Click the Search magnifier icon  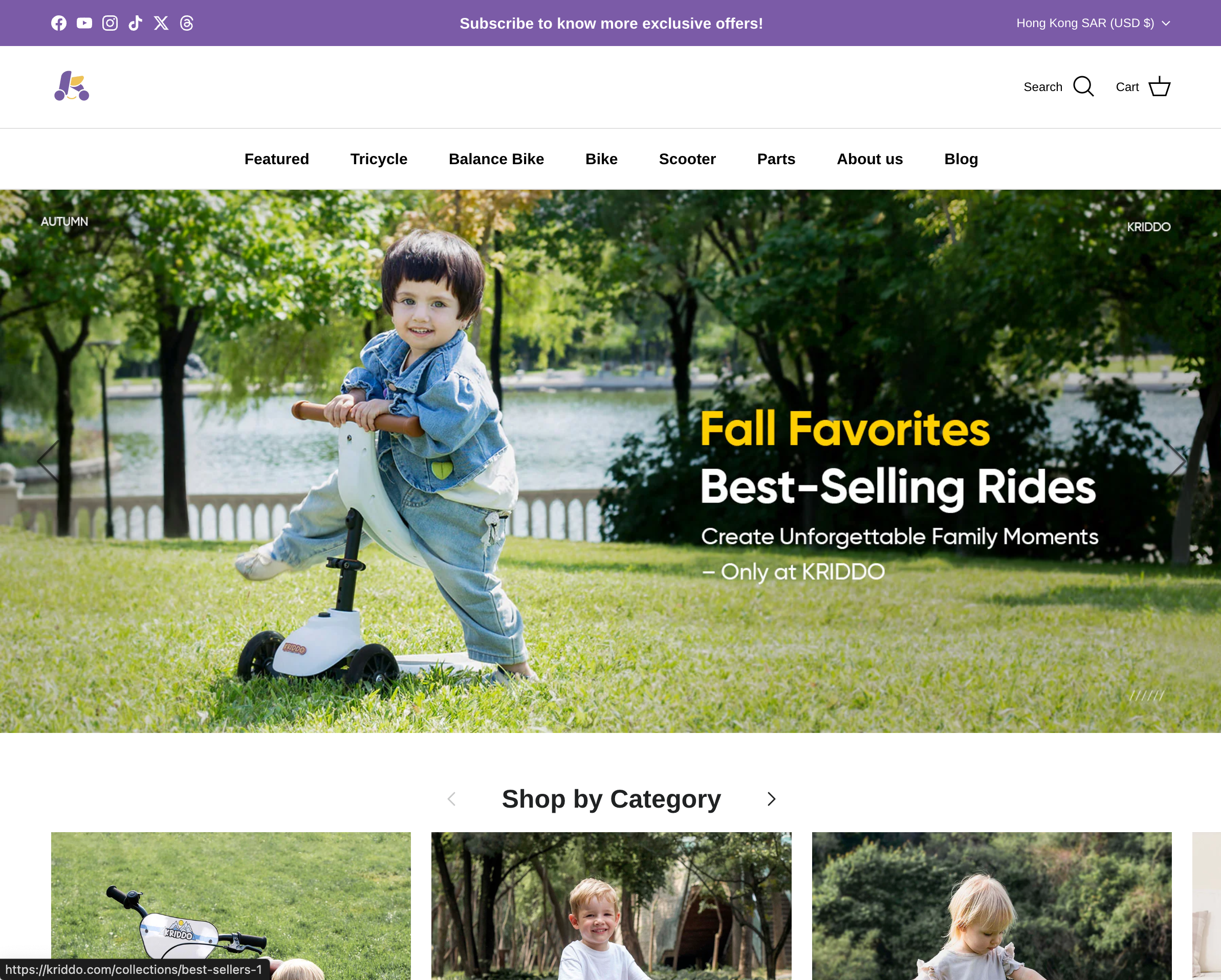[x=1083, y=86]
